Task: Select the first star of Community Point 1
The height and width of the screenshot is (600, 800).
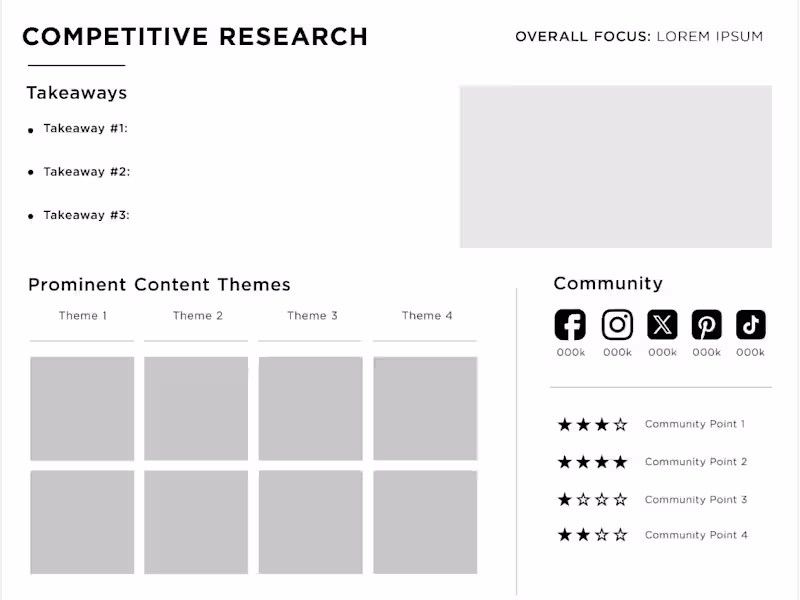Action: click(566, 424)
